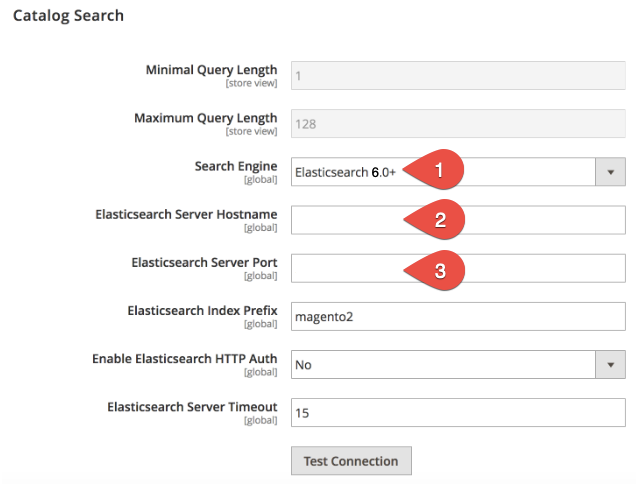The width and height of the screenshot is (636, 494).
Task: Click red annotation marker number 1
Action: coord(438,171)
